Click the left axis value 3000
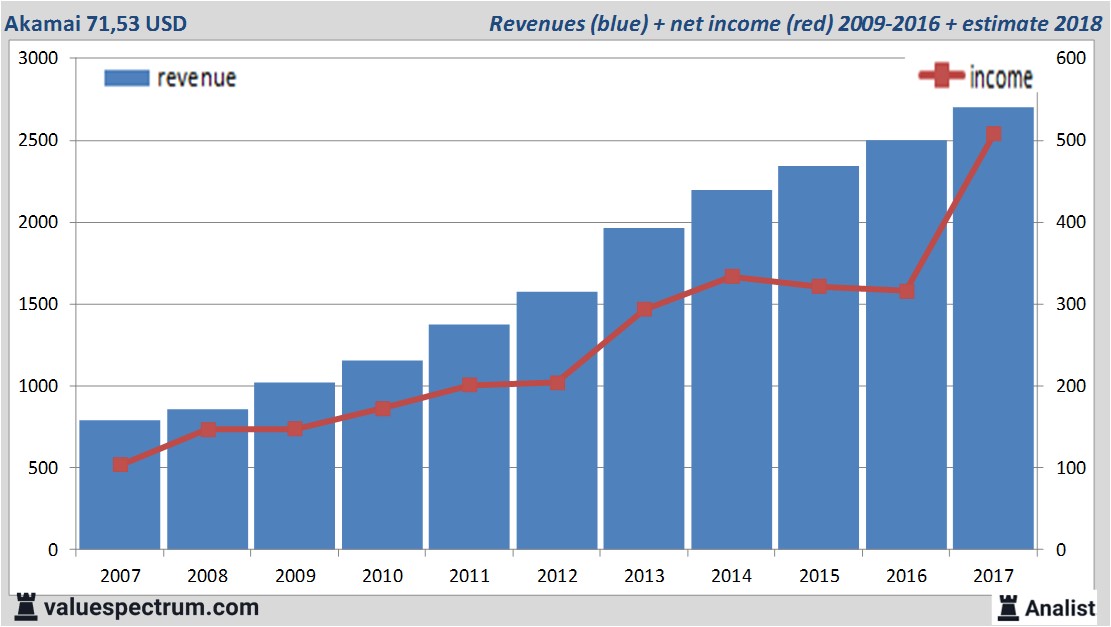This screenshot has width=1111, height=627. pyautogui.click(x=38, y=58)
